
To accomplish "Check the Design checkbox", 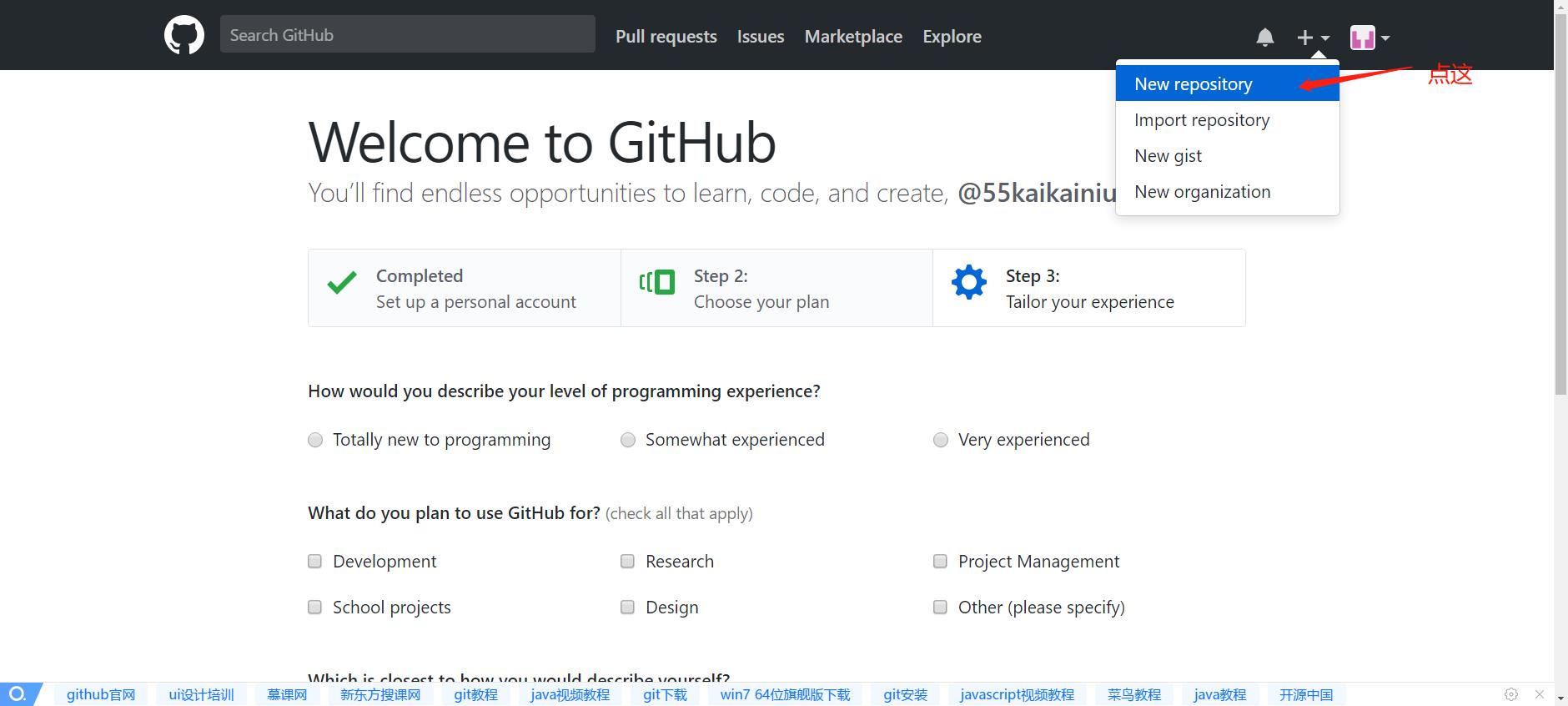I will [627, 607].
